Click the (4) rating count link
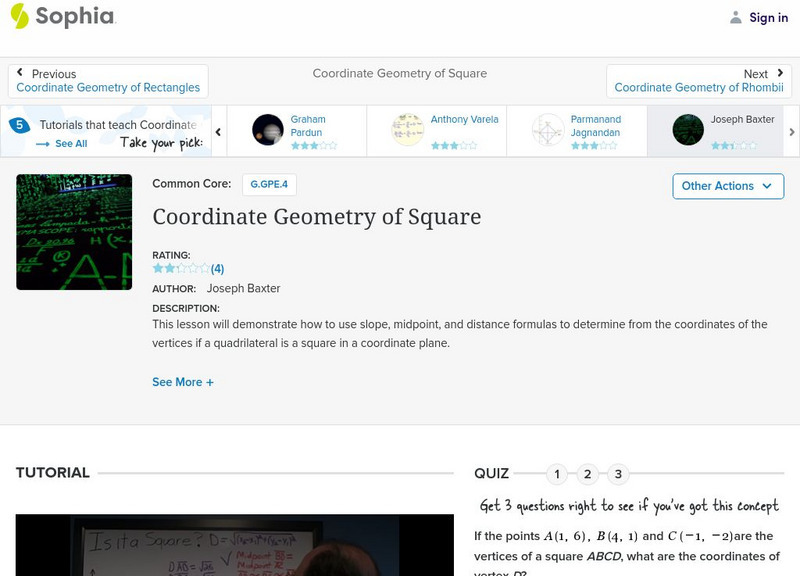 [217, 269]
